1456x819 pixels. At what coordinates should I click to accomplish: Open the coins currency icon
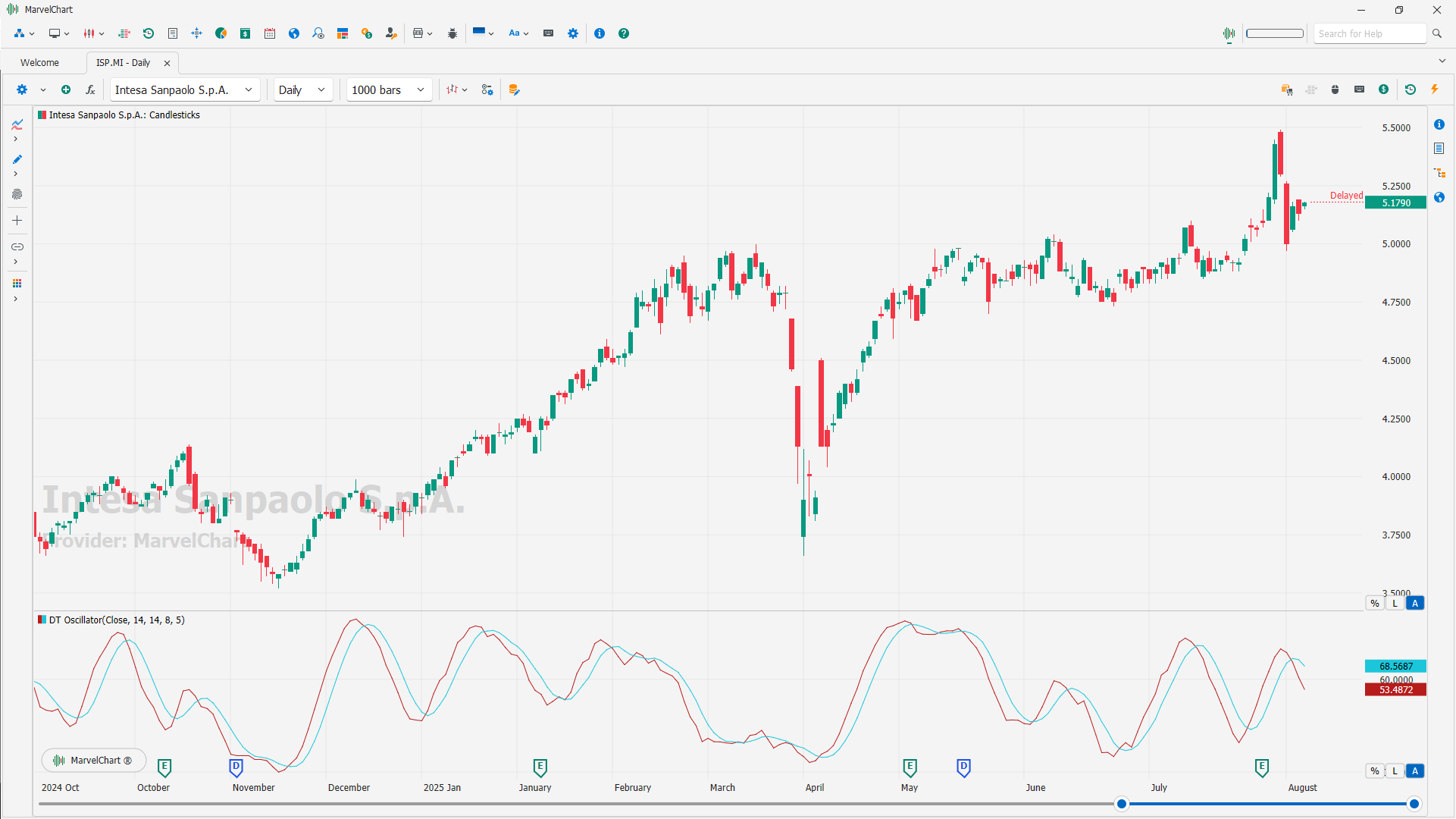(367, 33)
